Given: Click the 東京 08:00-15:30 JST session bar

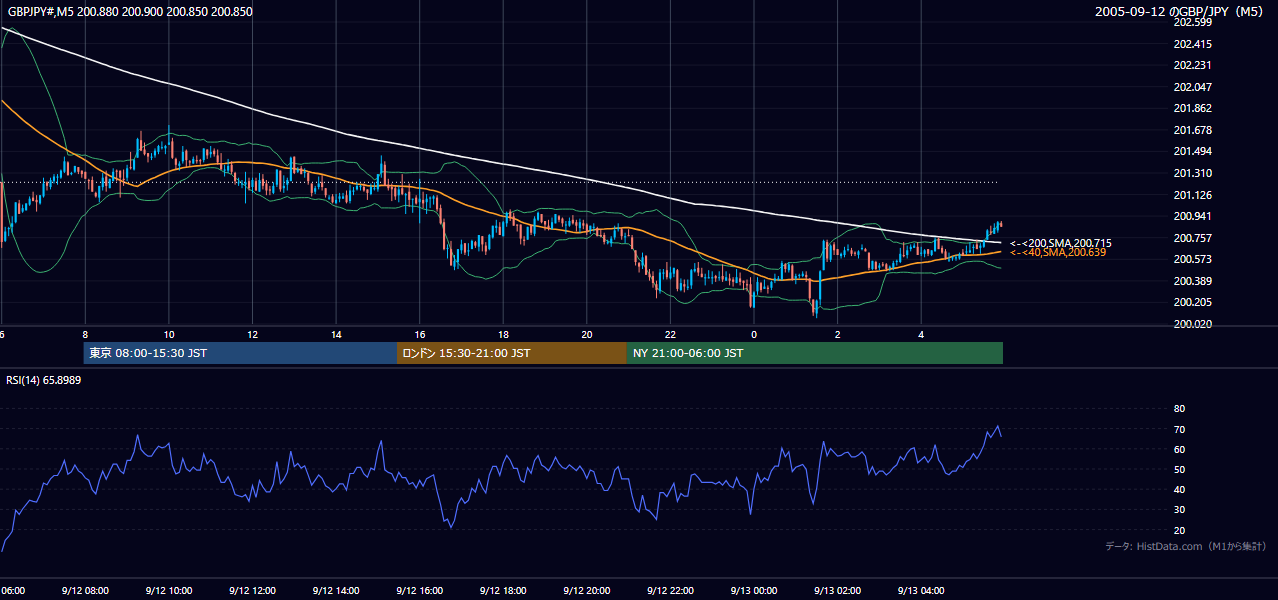Looking at the screenshot, I should pyautogui.click(x=241, y=353).
